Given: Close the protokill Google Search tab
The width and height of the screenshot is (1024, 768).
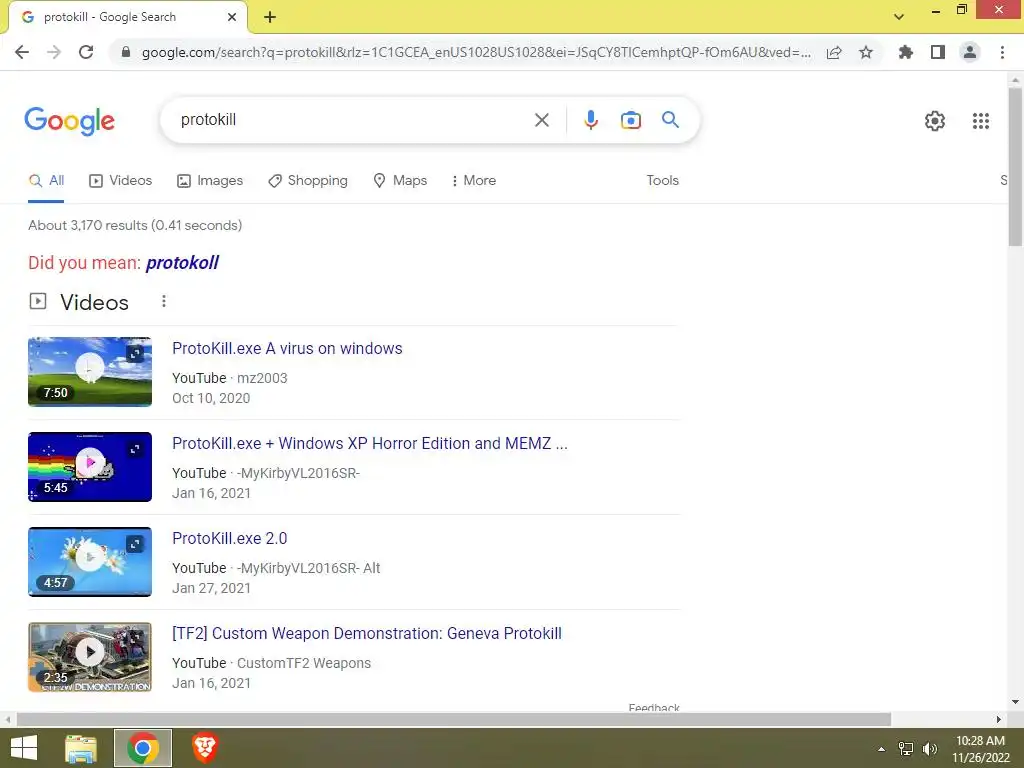Looking at the screenshot, I should click(x=232, y=17).
